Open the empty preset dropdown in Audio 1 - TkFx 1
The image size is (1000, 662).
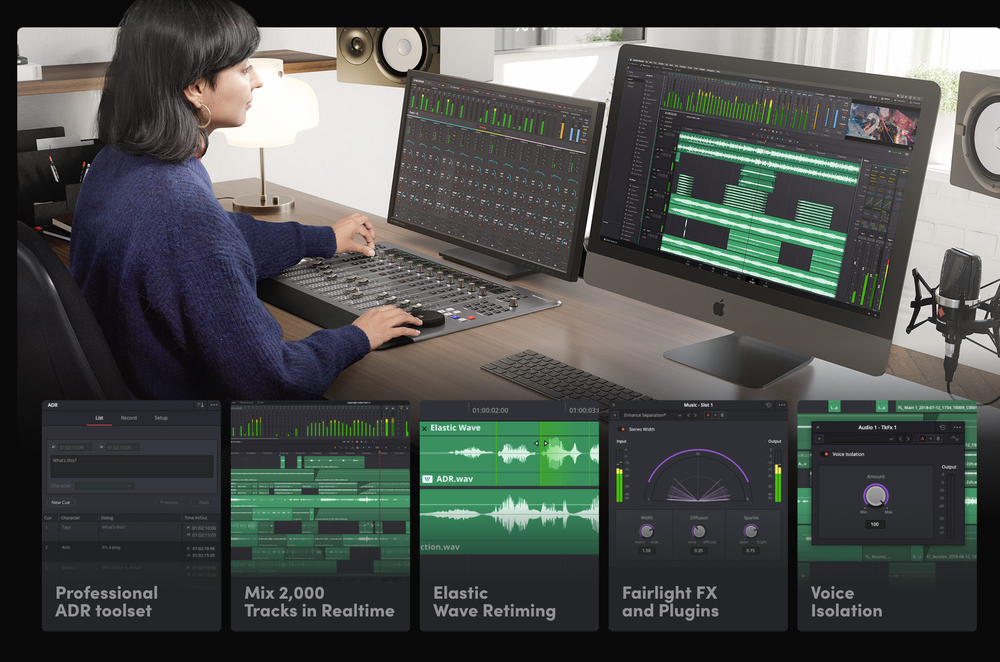point(860,439)
